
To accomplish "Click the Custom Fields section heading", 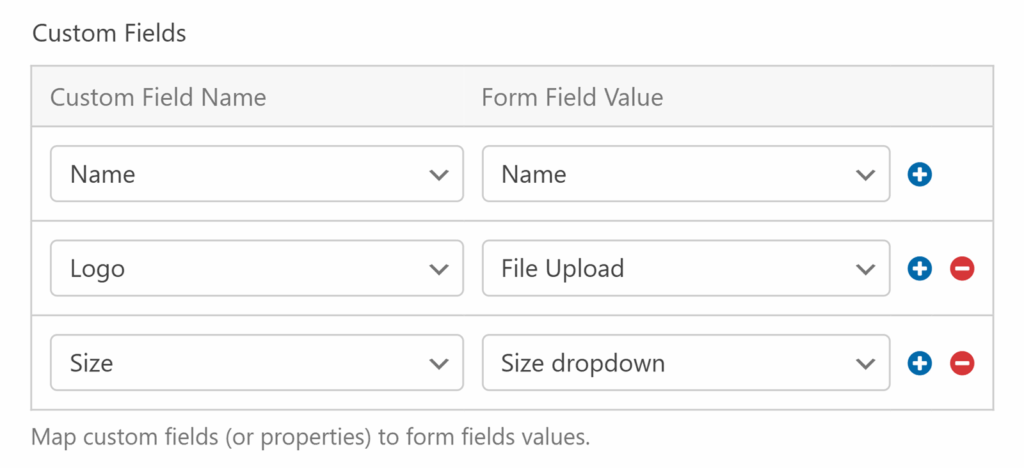I will pyautogui.click(x=109, y=33).
